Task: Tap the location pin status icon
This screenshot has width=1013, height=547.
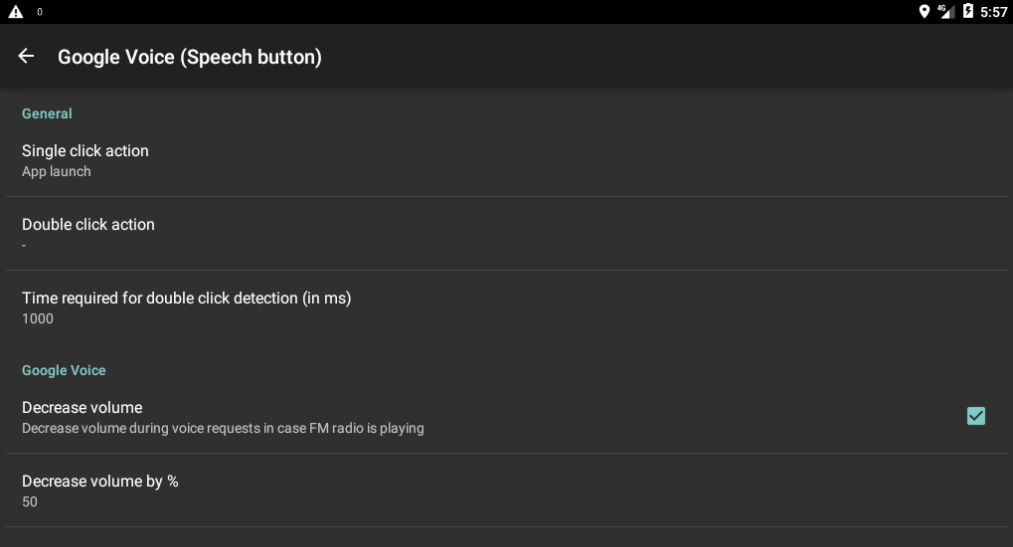Action: point(925,12)
